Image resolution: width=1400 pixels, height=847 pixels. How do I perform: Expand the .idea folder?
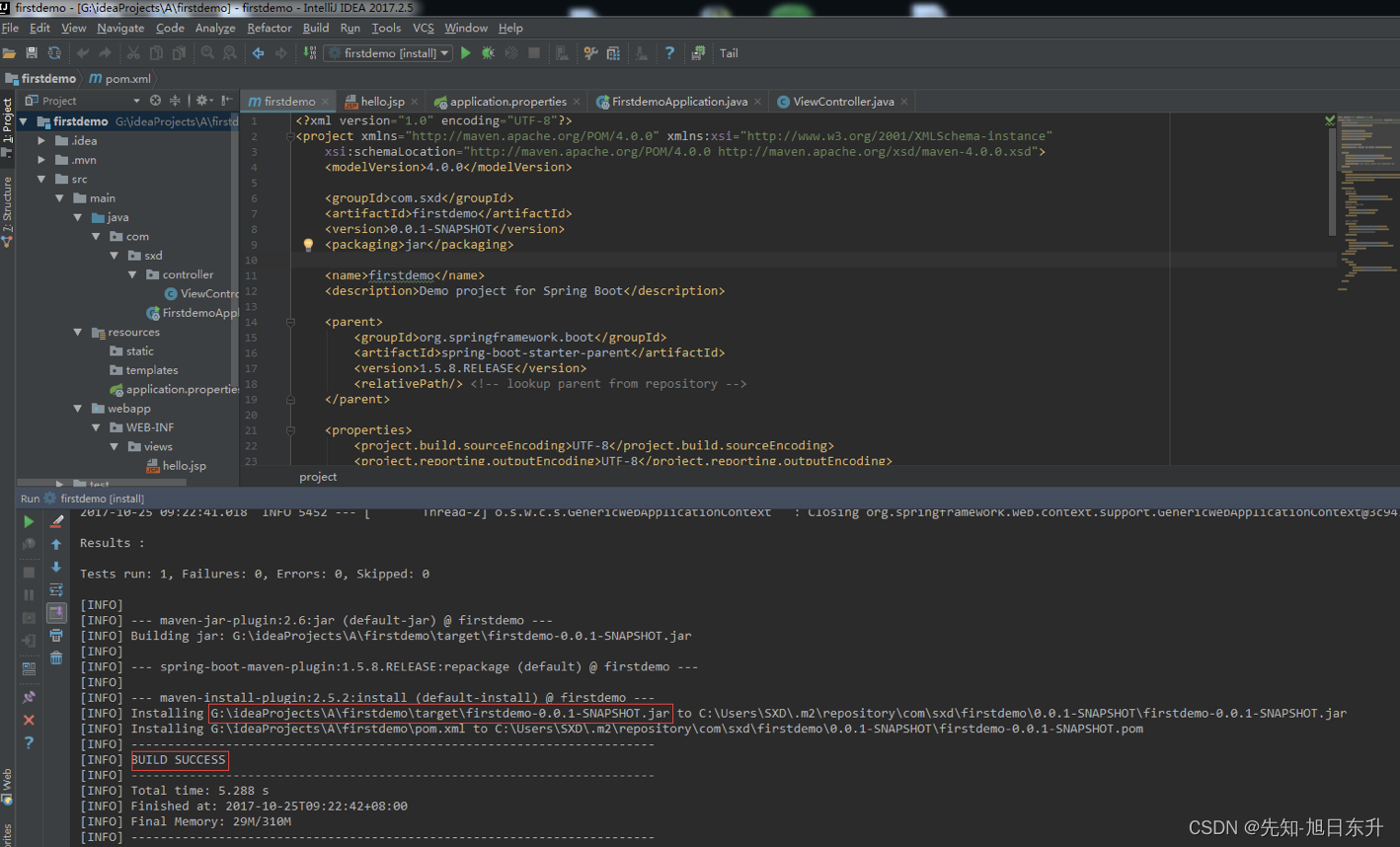coord(41,141)
